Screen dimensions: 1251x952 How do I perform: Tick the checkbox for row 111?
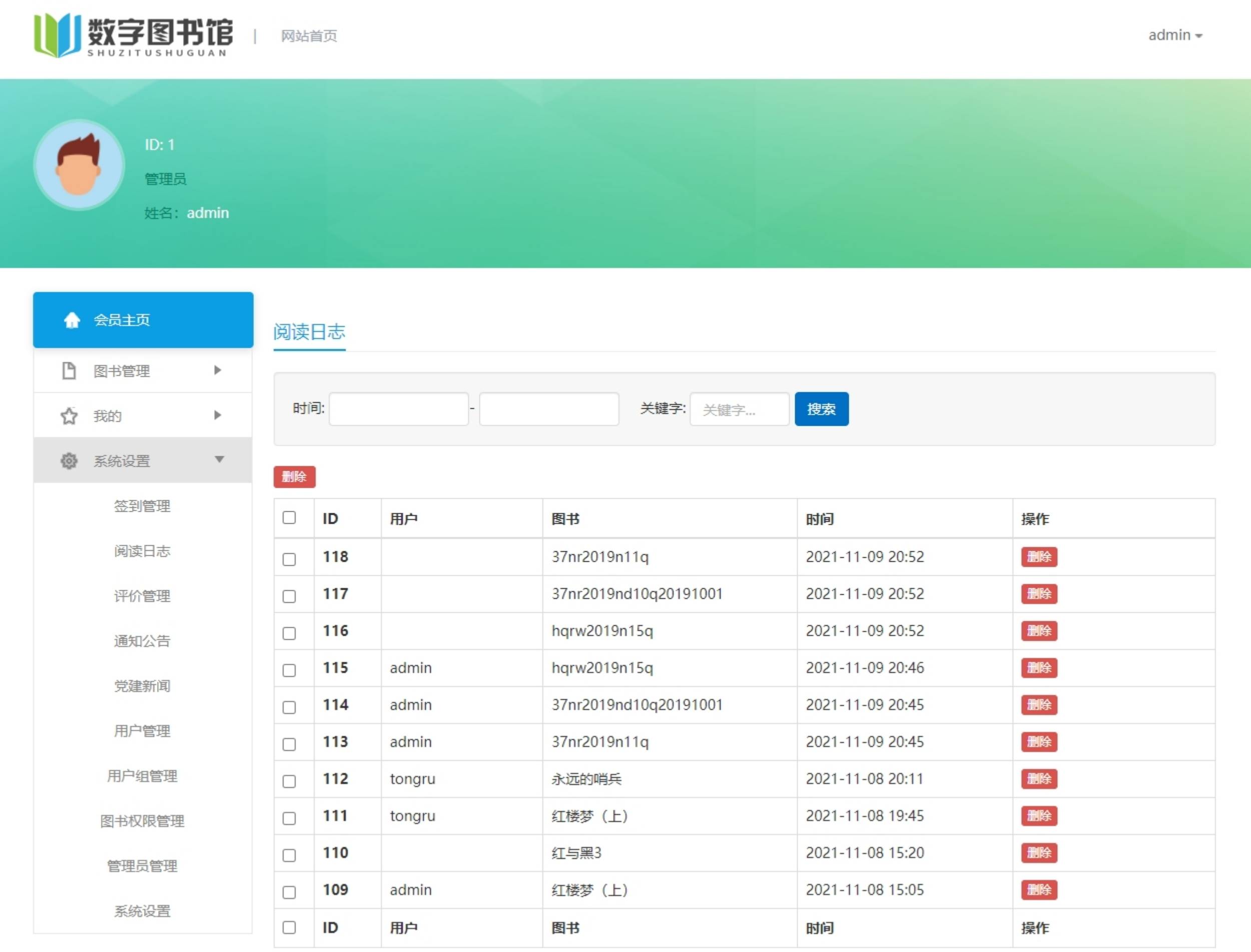[289, 818]
